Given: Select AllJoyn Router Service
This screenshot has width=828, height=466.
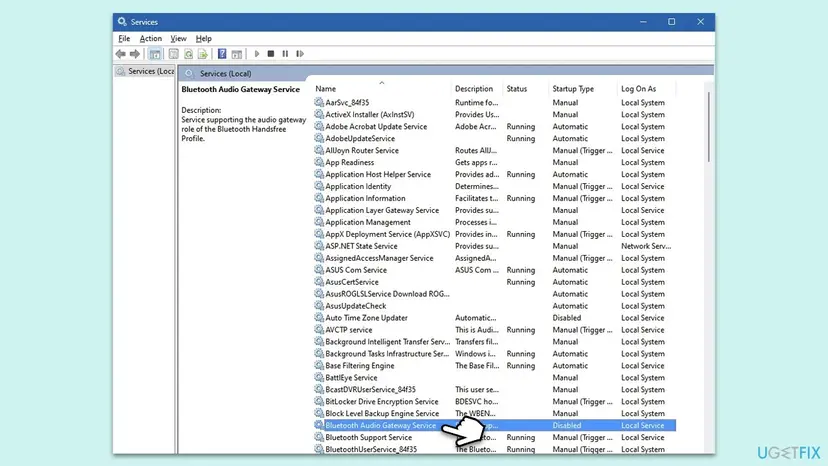Looking at the screenshot, I should pyautogui.click(x=494, y=151).
